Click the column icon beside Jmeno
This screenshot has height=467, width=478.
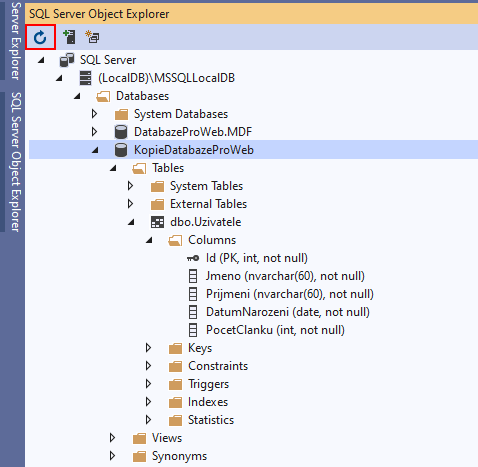pos(193,276)
